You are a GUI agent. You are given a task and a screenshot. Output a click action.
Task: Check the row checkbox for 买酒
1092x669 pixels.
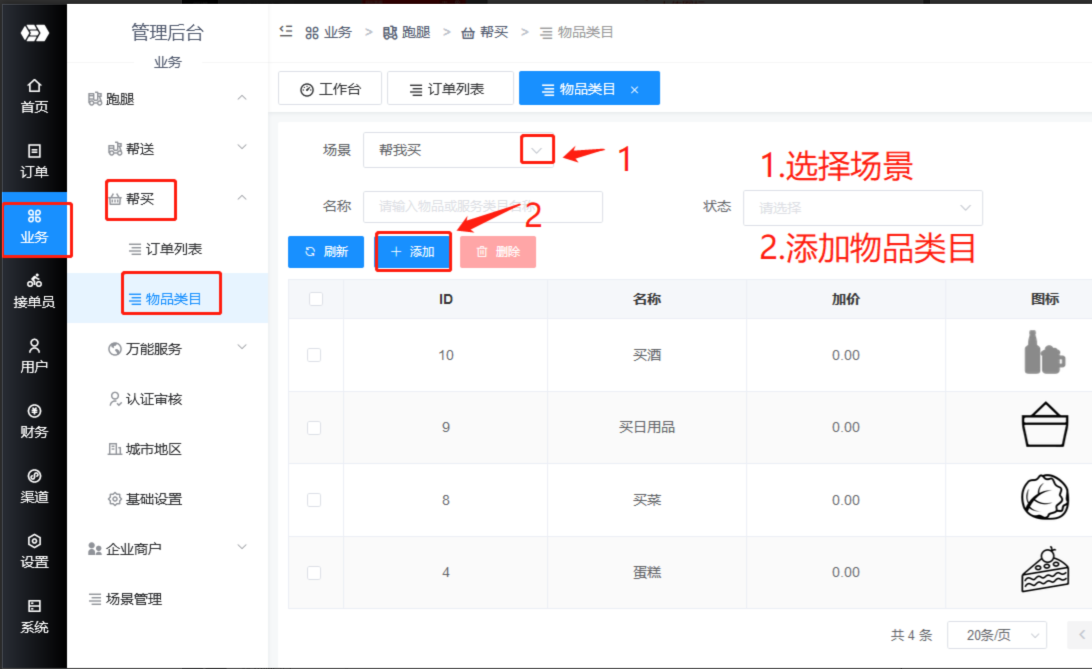(x=314, y=355)
